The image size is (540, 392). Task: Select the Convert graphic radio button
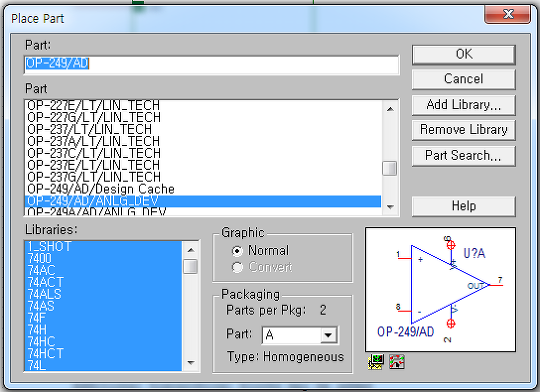click(x=237, y=267)
